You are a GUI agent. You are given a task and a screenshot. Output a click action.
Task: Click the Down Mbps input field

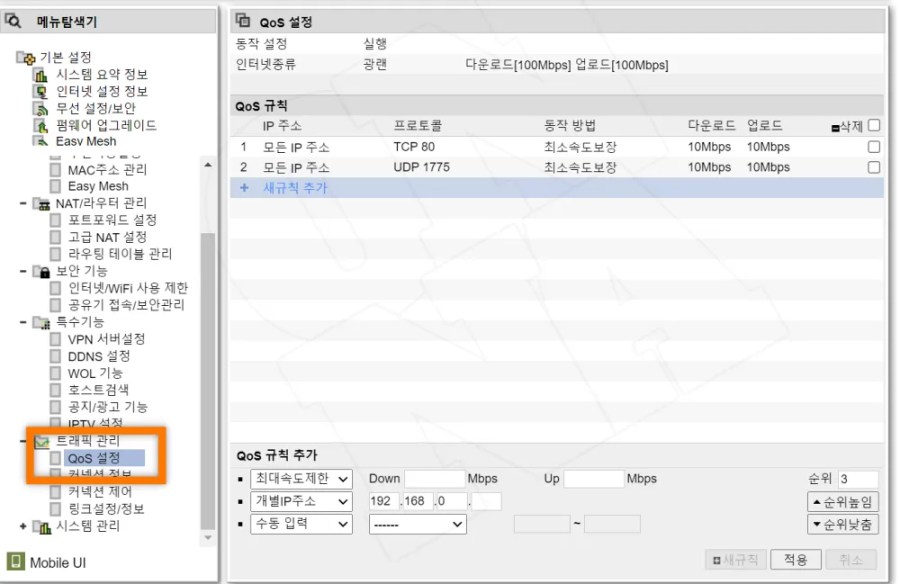(x=433, y=478)
